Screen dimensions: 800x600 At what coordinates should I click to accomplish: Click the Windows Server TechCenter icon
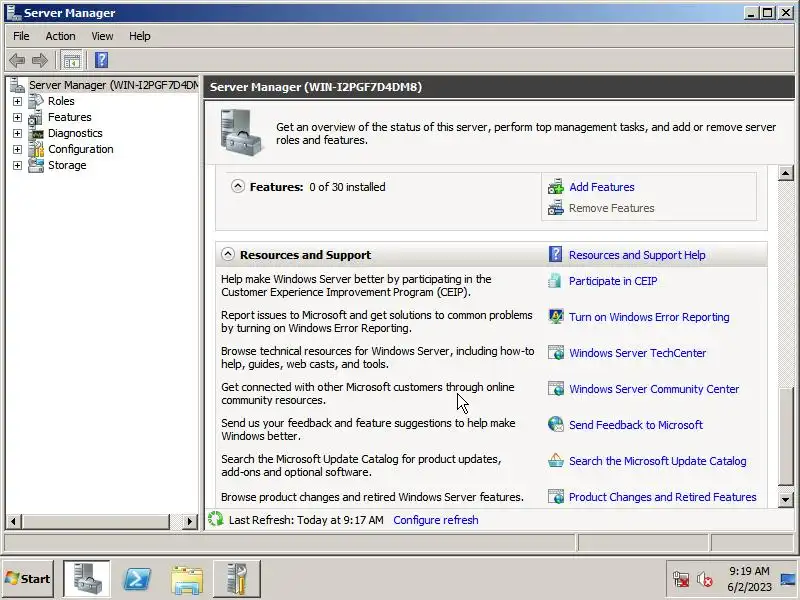click(x=556, y=353)
